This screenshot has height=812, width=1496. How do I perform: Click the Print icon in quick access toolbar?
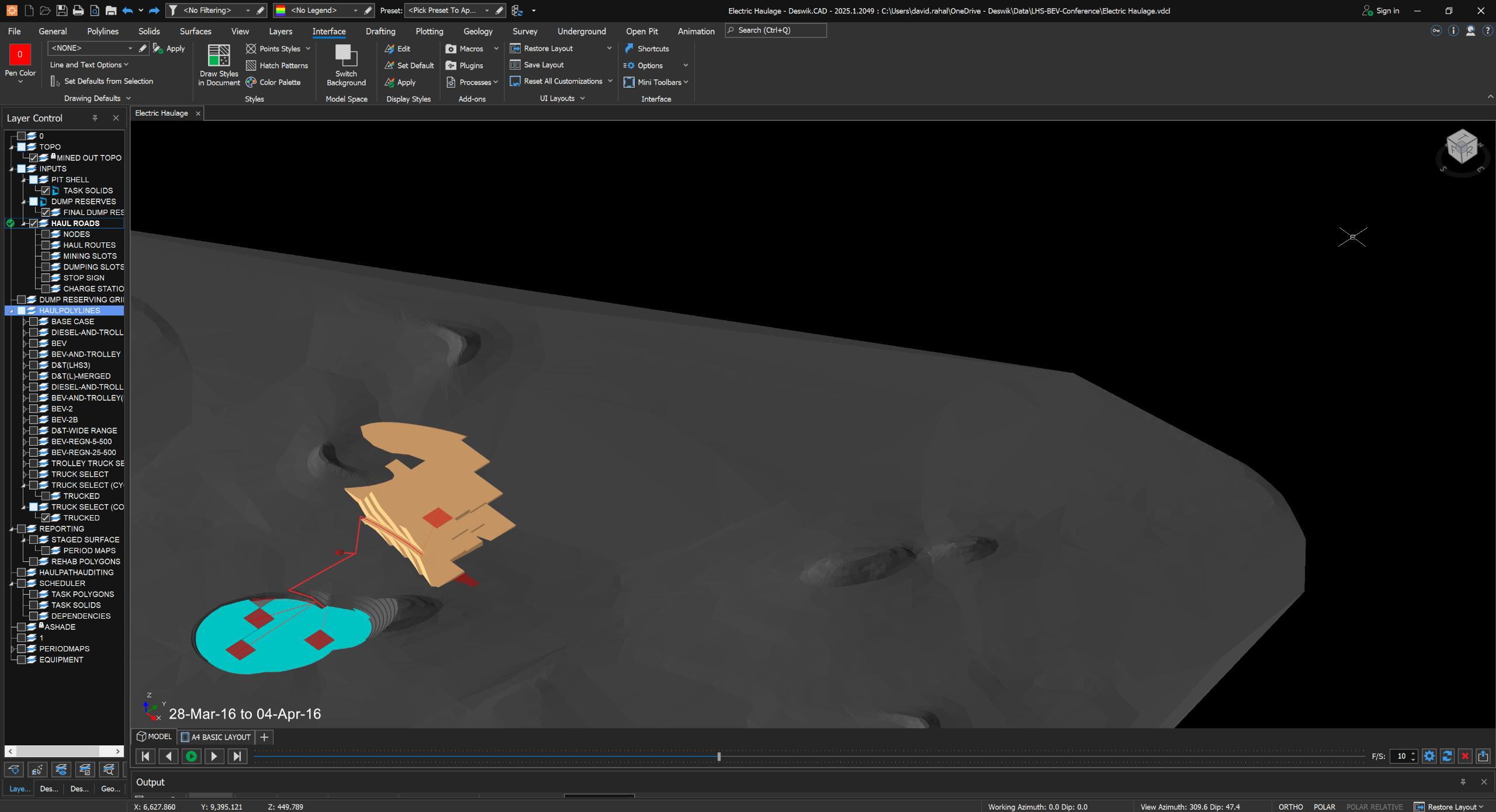pyautogui.click(x=78, y=11)
